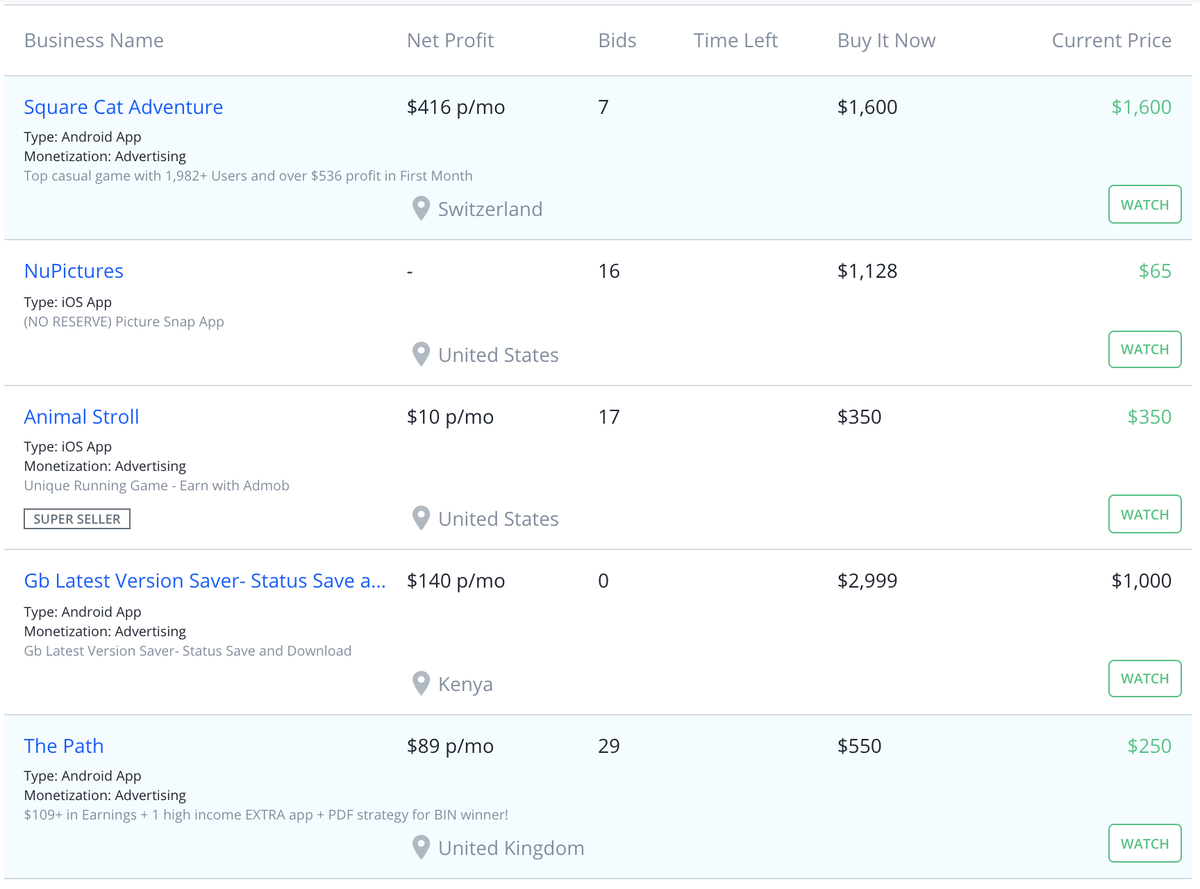Open the Square Cat Adventure listing
Image resolution: width=1200 pixels, height=889 pixels.
pyautogui.click(x=123, y=107)
